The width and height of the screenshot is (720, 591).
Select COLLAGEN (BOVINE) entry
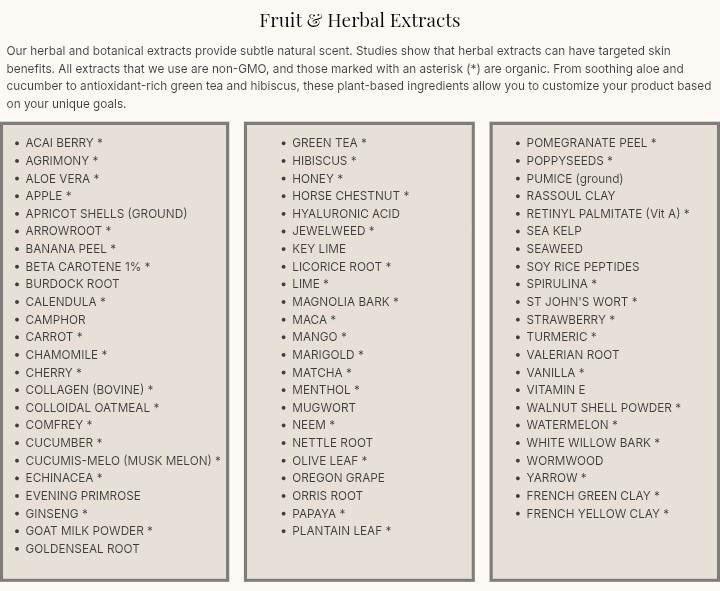click(x=89, y=389)
